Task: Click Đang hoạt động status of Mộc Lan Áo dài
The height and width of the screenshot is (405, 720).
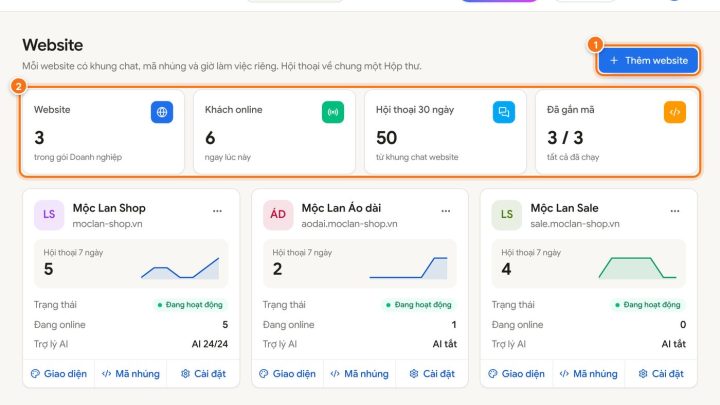Action: click(419, 304)
